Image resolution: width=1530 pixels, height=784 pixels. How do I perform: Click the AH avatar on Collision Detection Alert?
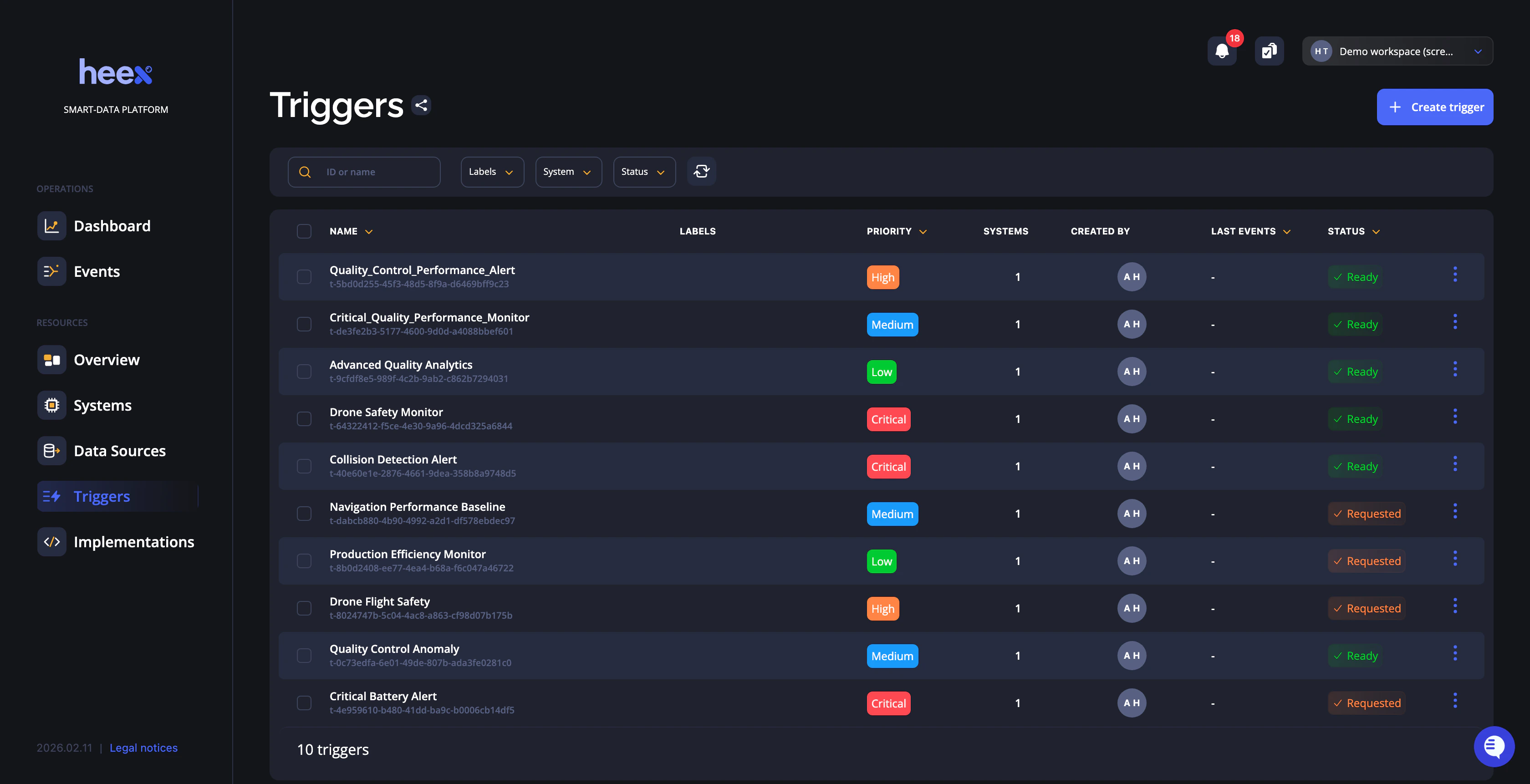click(1132, 466)
